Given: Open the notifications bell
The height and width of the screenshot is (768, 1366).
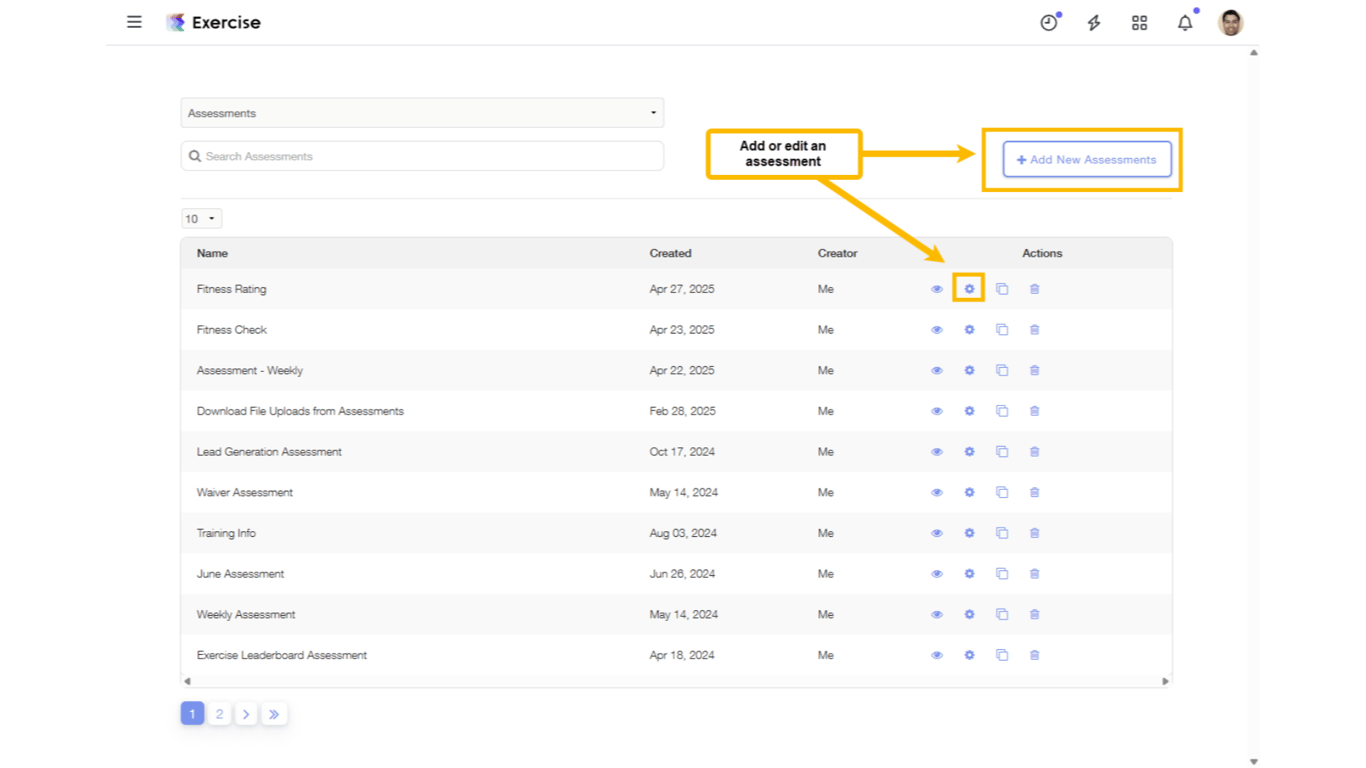Looking at the screenshot, I should click(x=1185, y=23).
